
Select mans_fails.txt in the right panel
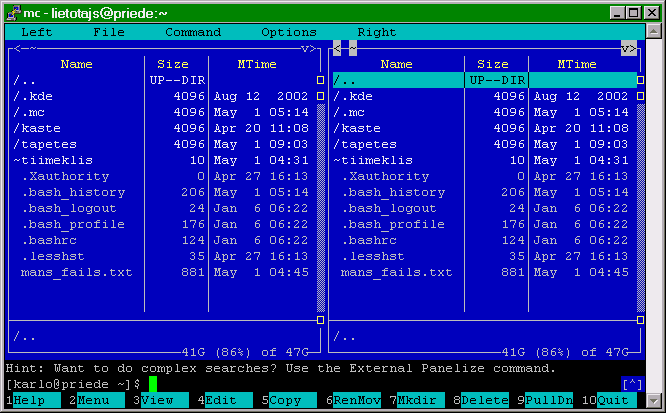tap(485, 272)
